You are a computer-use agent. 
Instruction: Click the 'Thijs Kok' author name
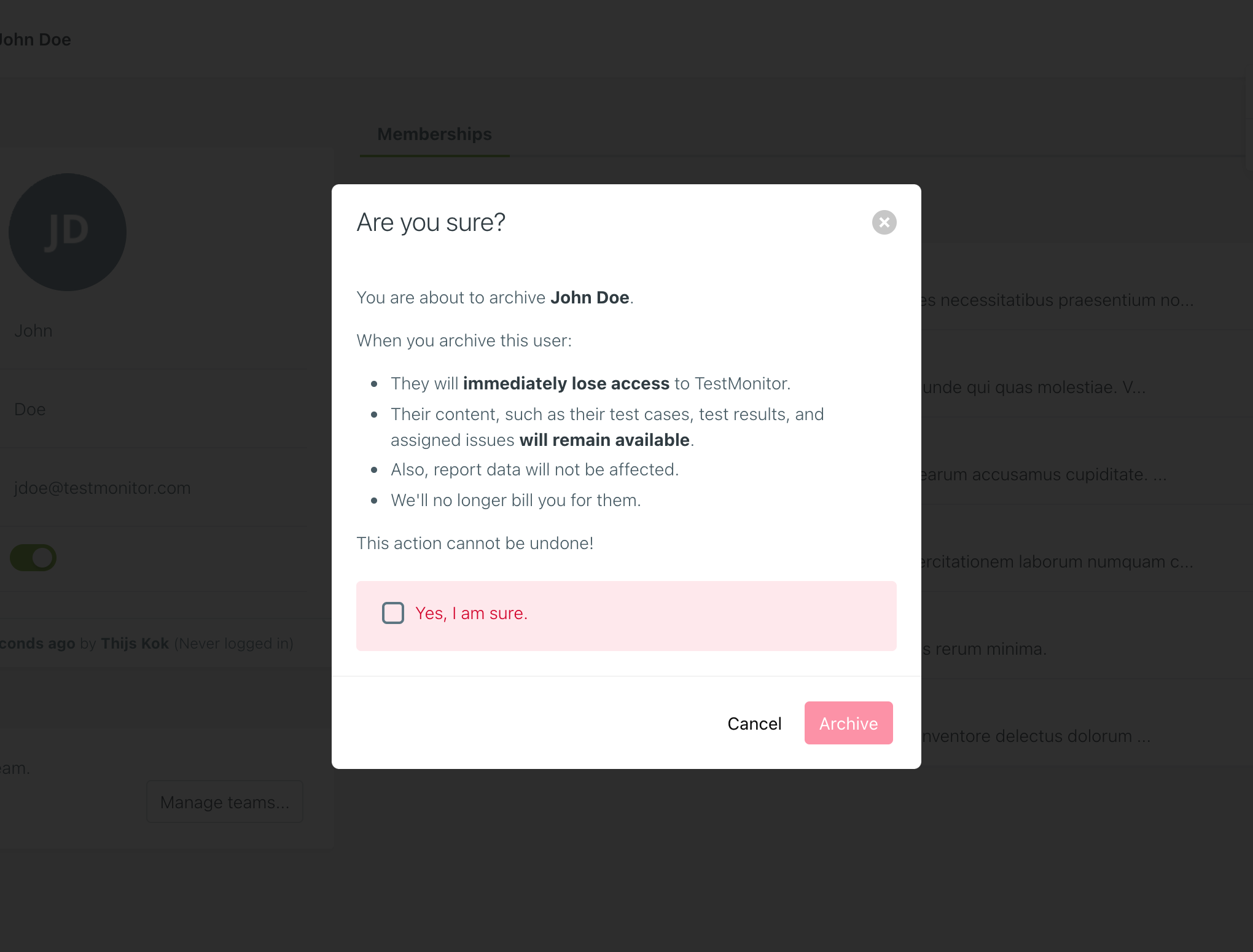135,643
